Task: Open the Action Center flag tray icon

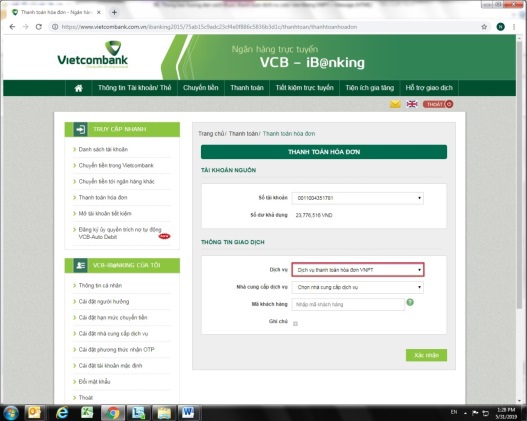Action: pyautogui.click(x=475, y=413)
